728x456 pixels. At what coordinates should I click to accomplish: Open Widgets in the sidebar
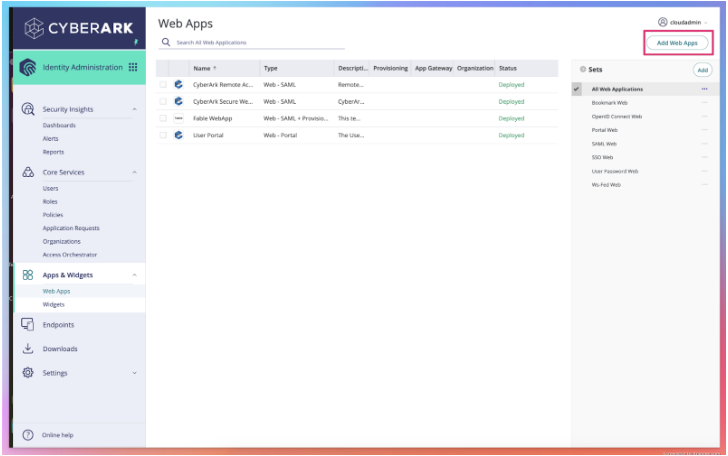53,305
